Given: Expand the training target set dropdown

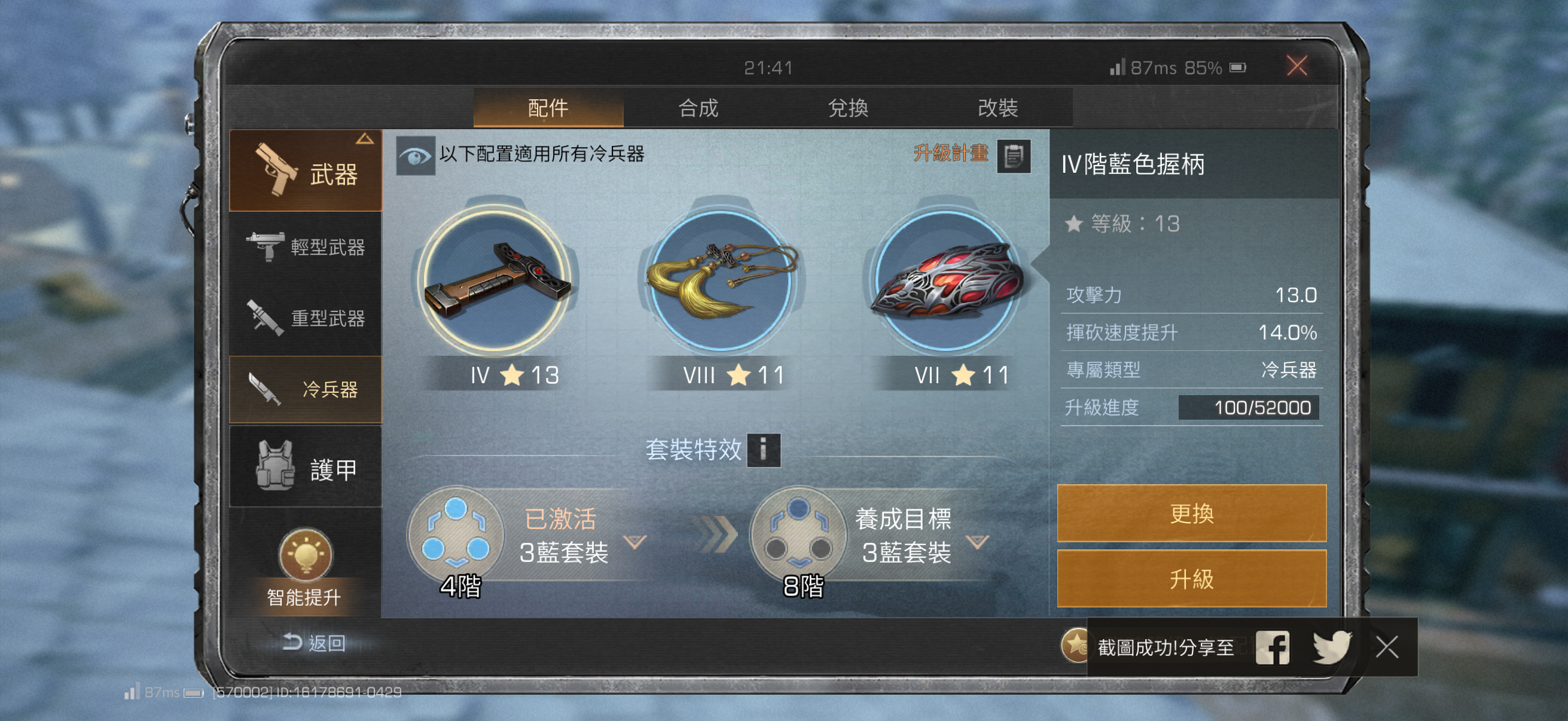Looking at the screenshot, I should point(978,542).
